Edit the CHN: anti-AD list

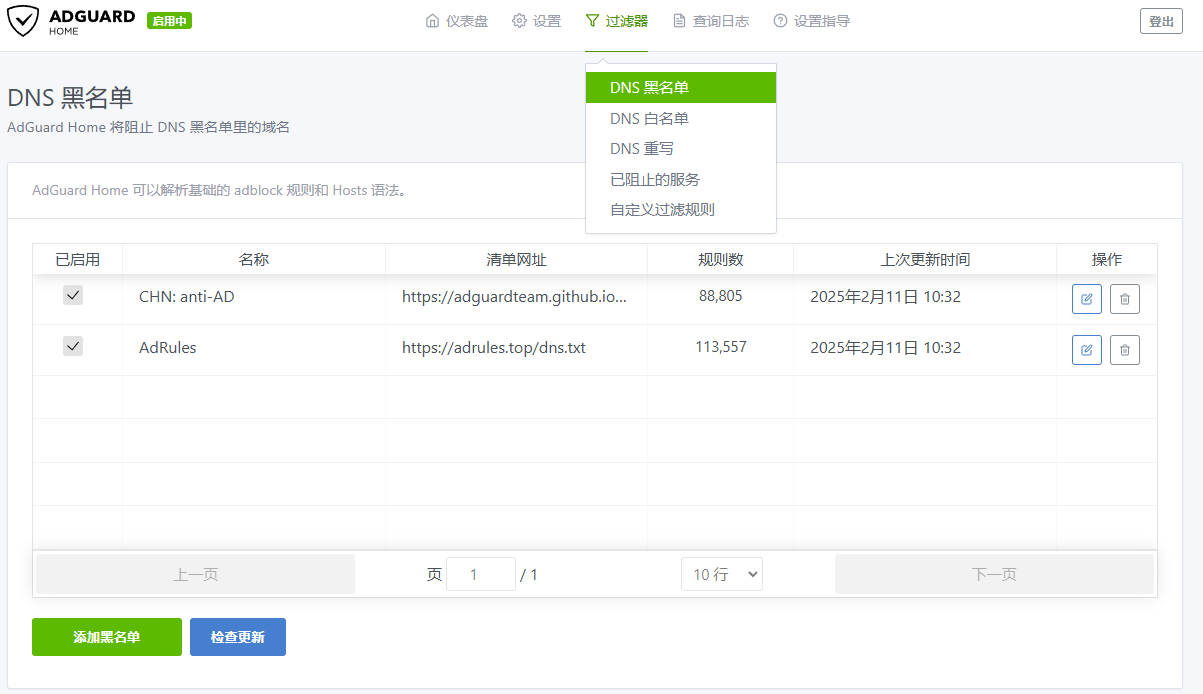1087,299
